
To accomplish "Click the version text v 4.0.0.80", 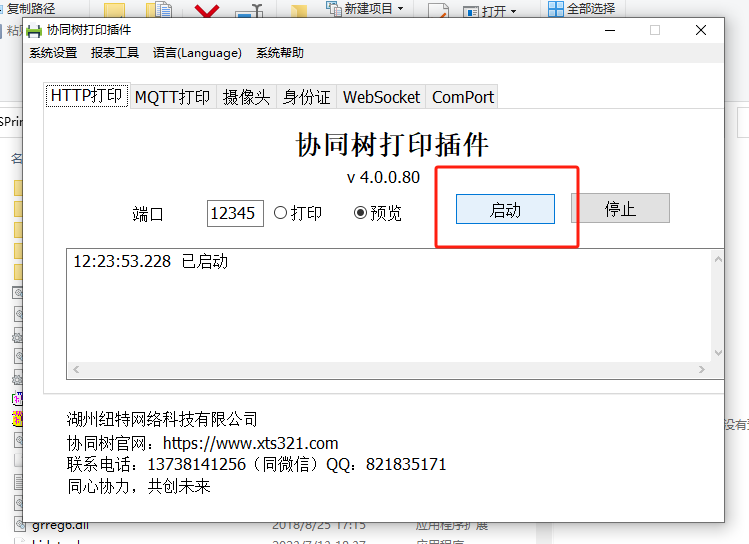I will coord(383,177).
